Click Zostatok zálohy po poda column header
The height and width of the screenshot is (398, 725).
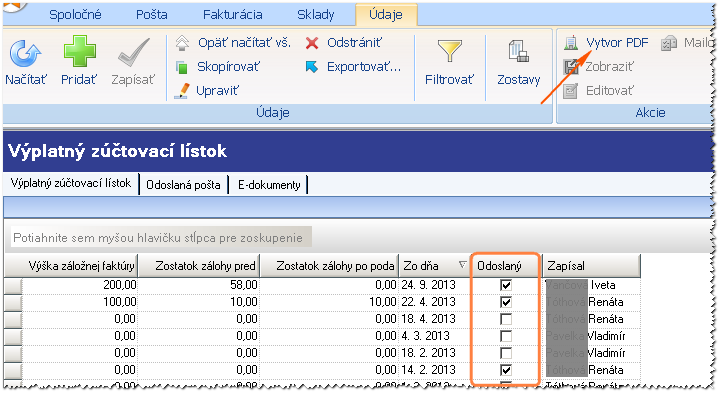click(x=330, y=266)
